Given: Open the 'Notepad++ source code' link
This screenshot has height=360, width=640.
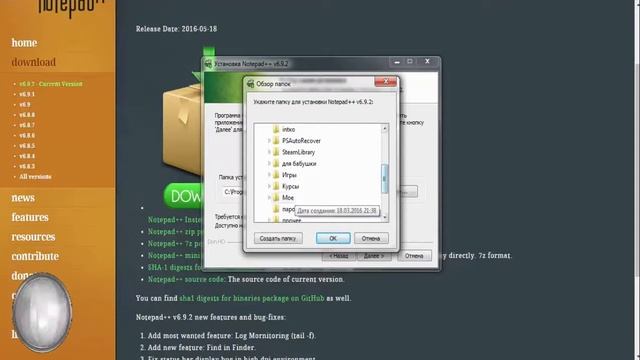Looking at the screenshot, I should 186,280.
